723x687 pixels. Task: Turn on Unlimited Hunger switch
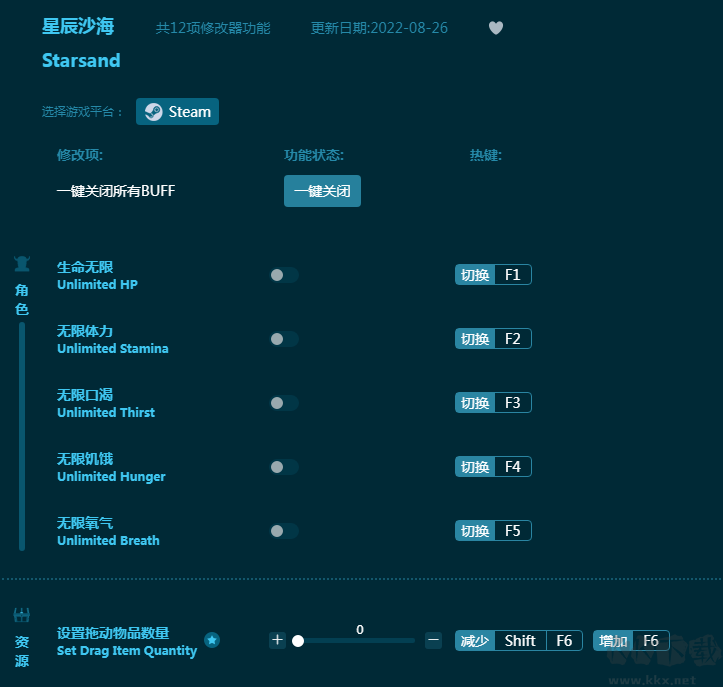click(x=284, y=467)
